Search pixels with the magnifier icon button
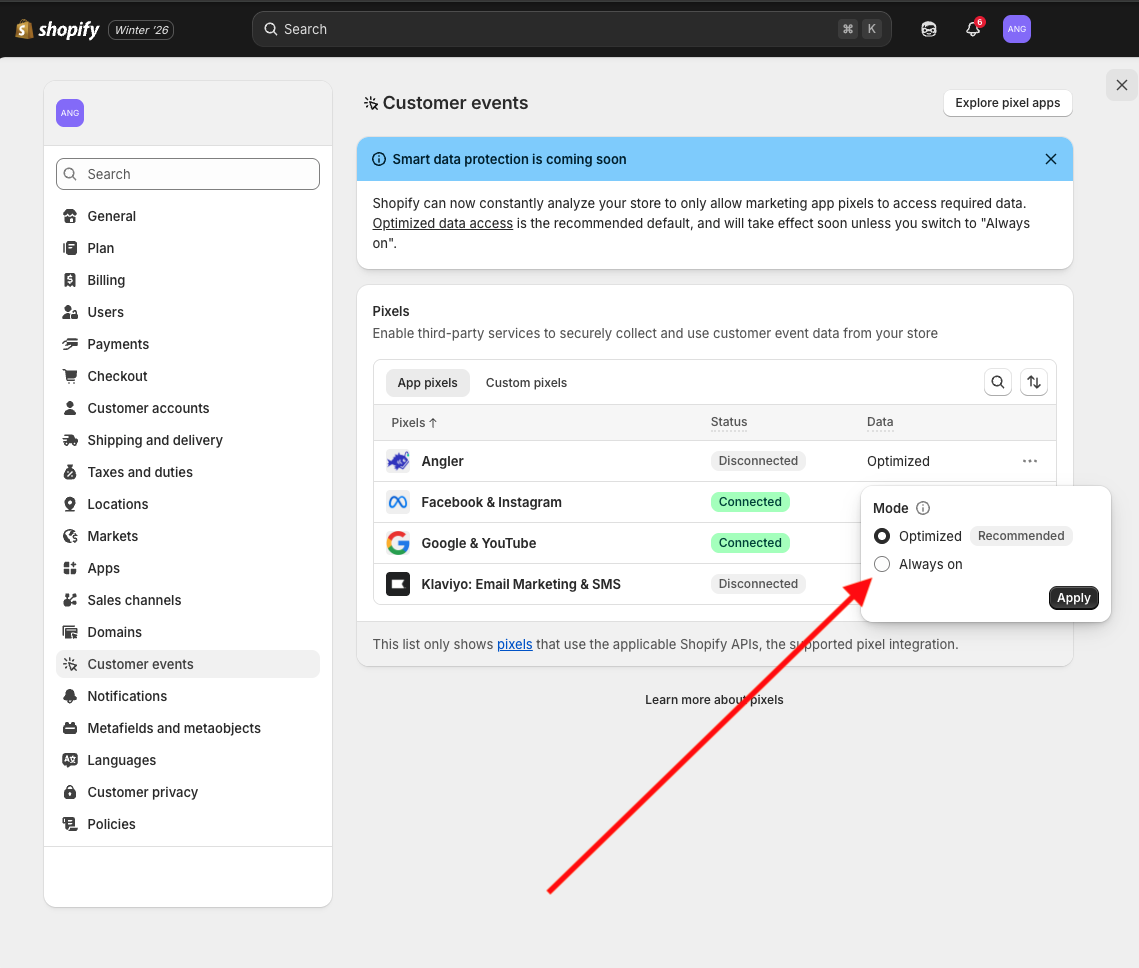Viewport: 1139px width, 968px height. (x=997, y=382)
